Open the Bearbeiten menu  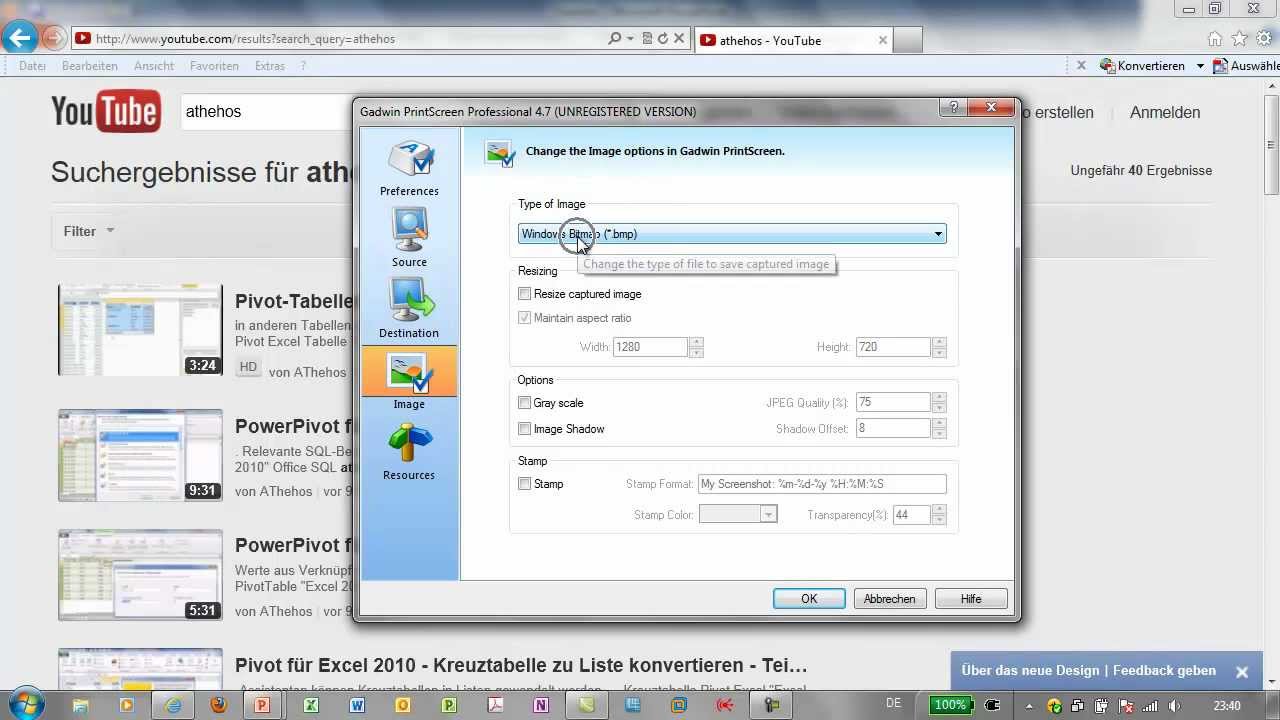click(x=90, y=66)
